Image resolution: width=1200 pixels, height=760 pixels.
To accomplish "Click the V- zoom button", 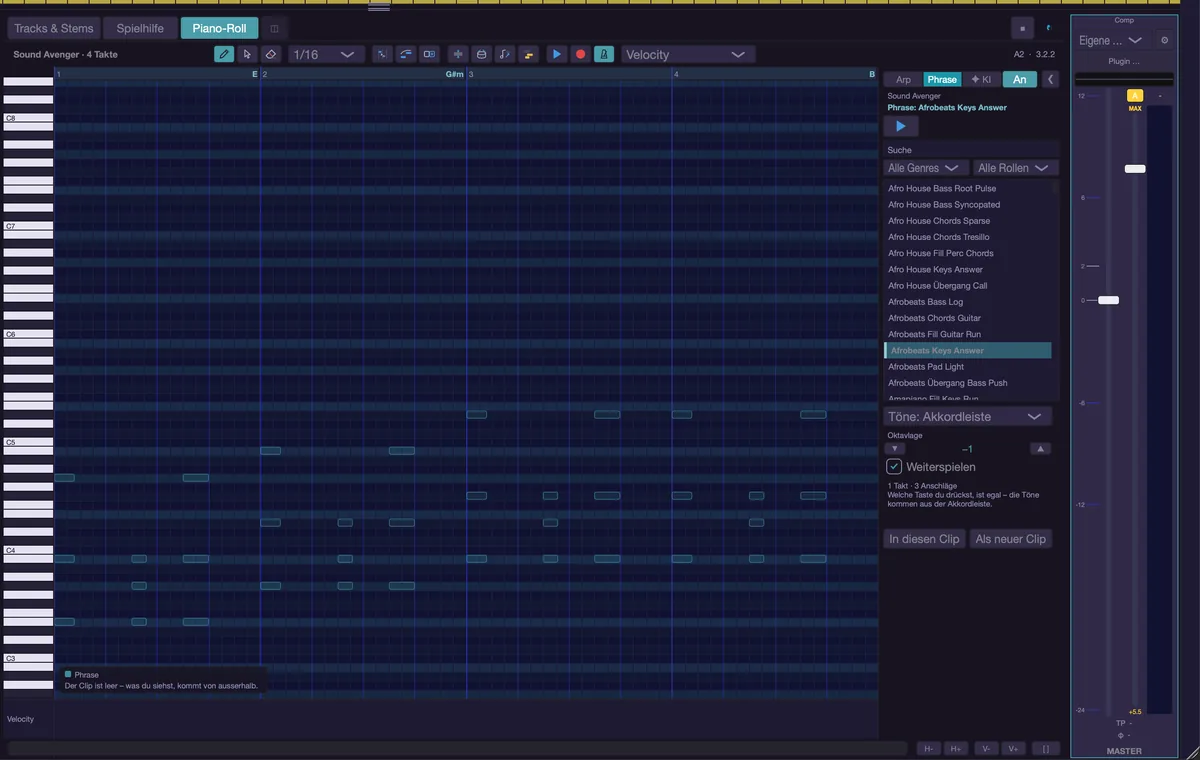I will pyautogui.click(x=986, y=748).
